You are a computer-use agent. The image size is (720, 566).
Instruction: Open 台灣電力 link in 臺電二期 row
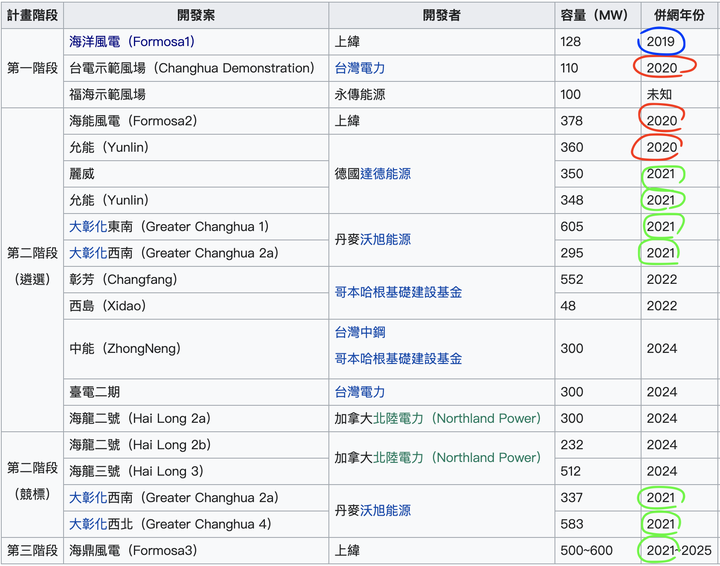pos(360,392)
